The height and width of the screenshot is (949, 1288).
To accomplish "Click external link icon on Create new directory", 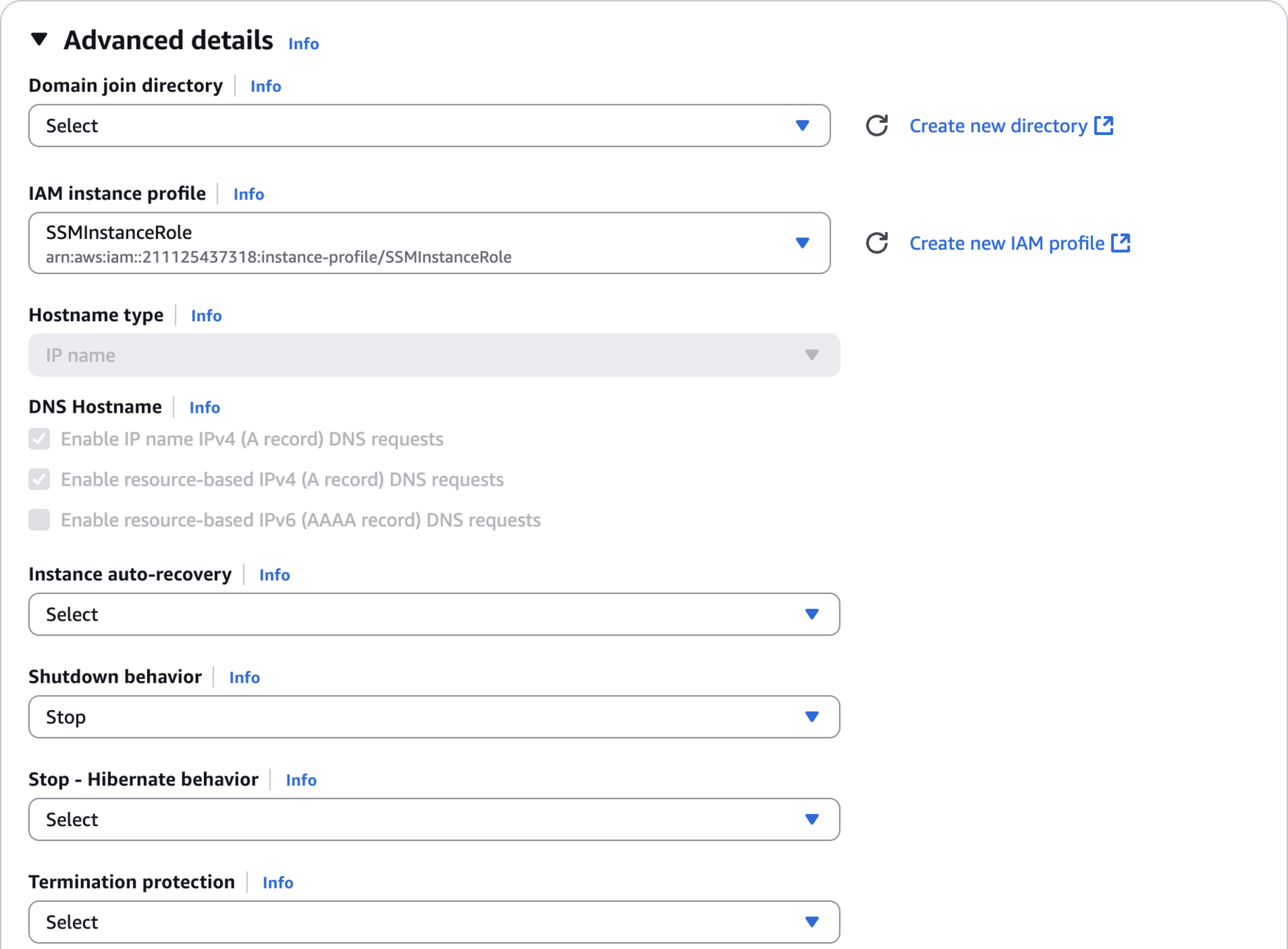I will [x=1104, y=125].
